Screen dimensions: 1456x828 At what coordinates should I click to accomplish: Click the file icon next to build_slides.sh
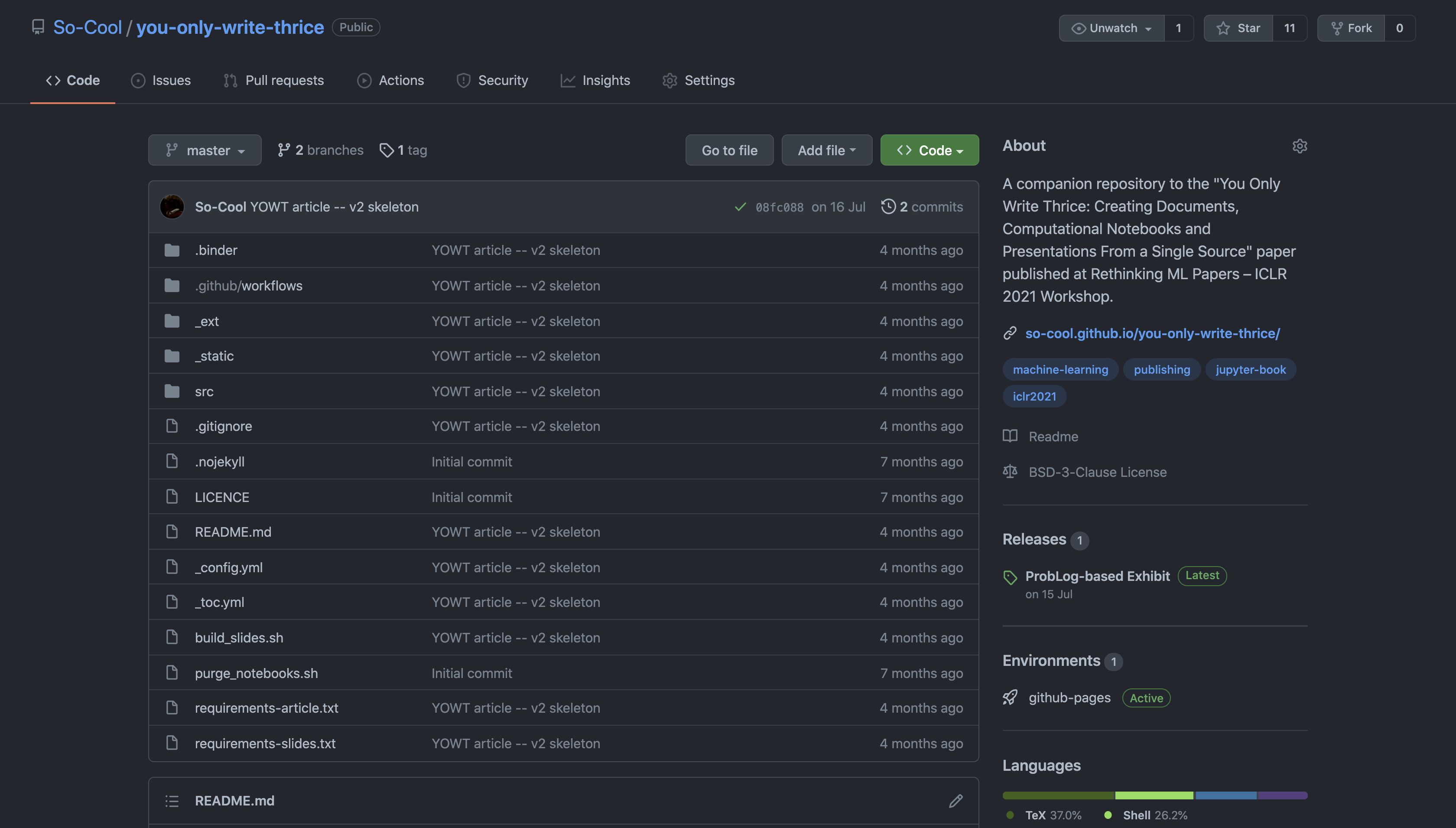click(172, 638)
